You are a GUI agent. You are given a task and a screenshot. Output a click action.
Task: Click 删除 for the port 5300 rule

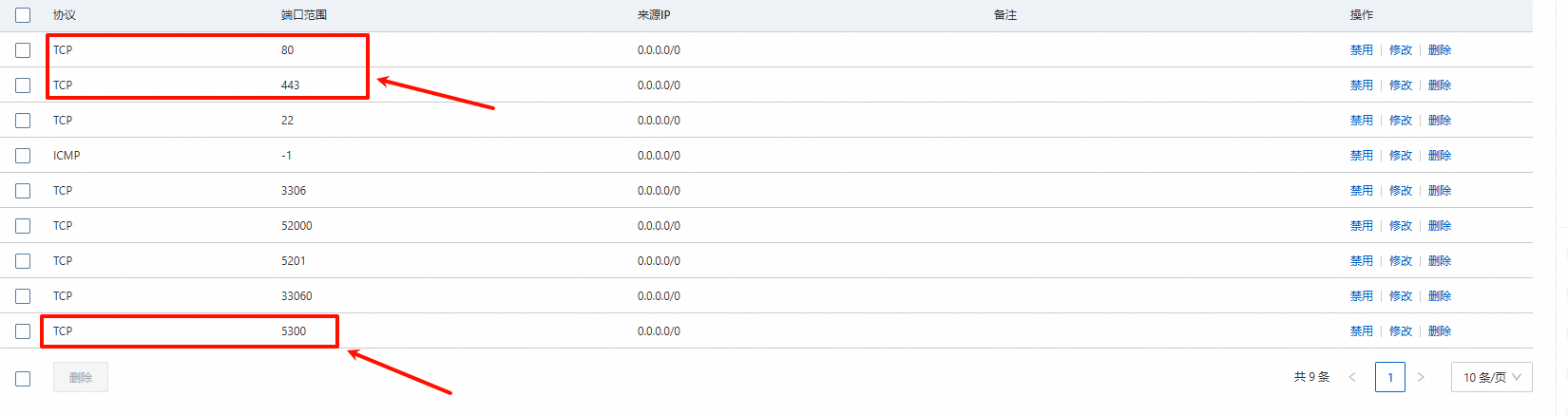(1439, 331)
